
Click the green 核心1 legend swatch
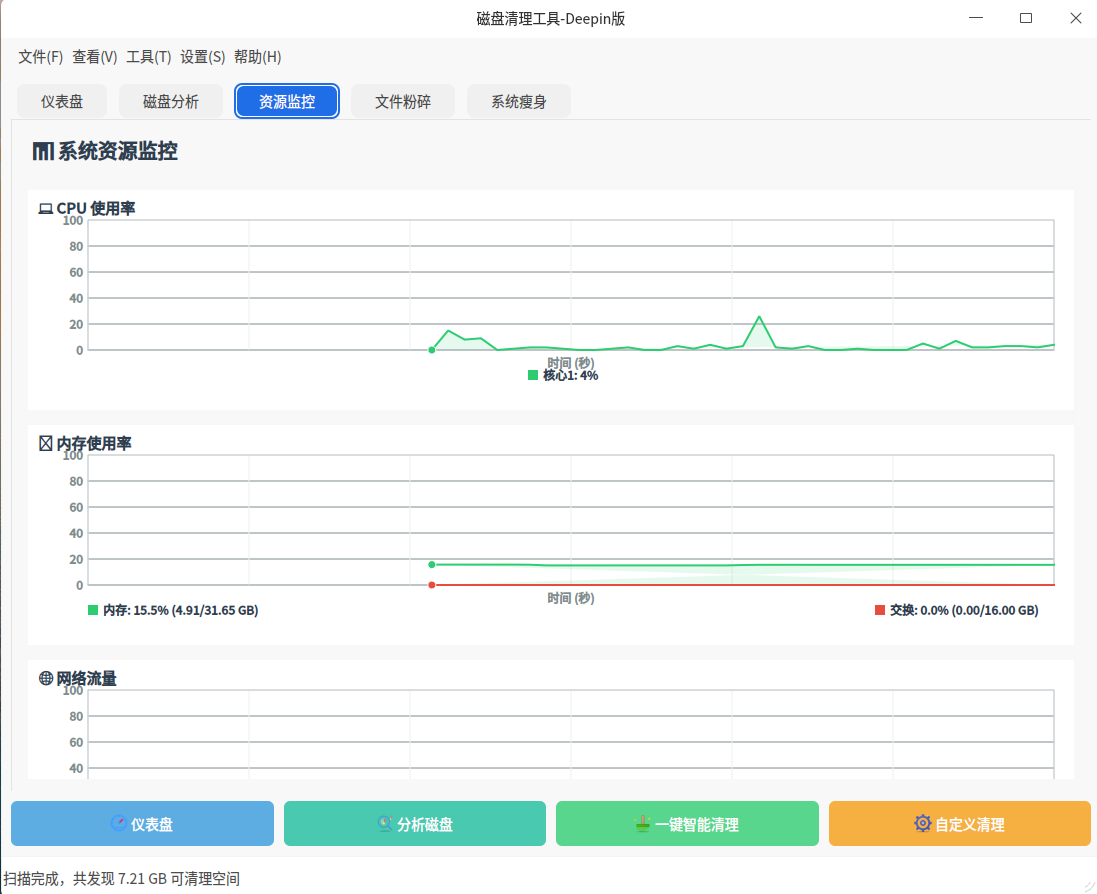click(533, 376)
